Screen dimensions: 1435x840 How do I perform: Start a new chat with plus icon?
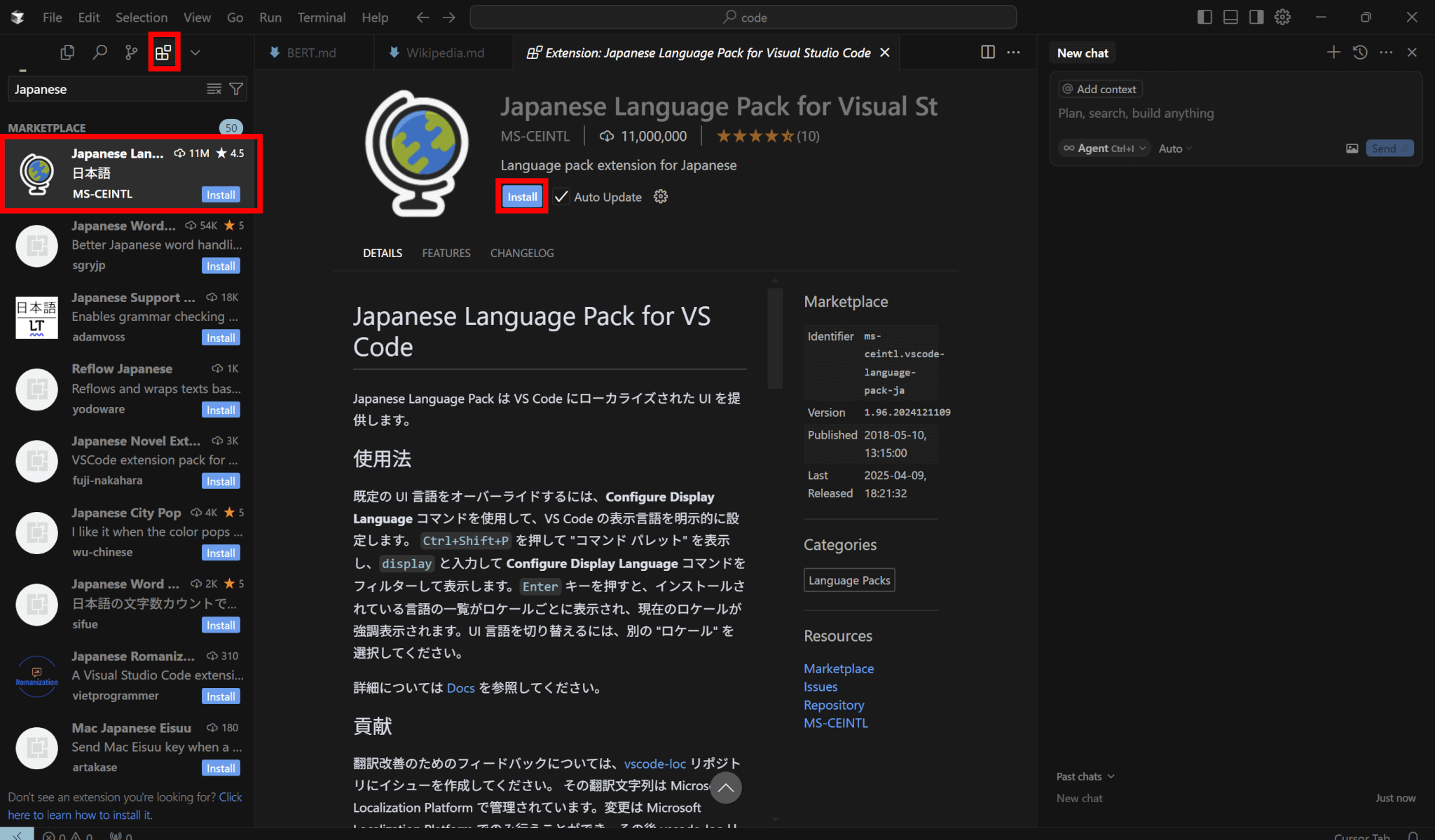[1333, 53]
